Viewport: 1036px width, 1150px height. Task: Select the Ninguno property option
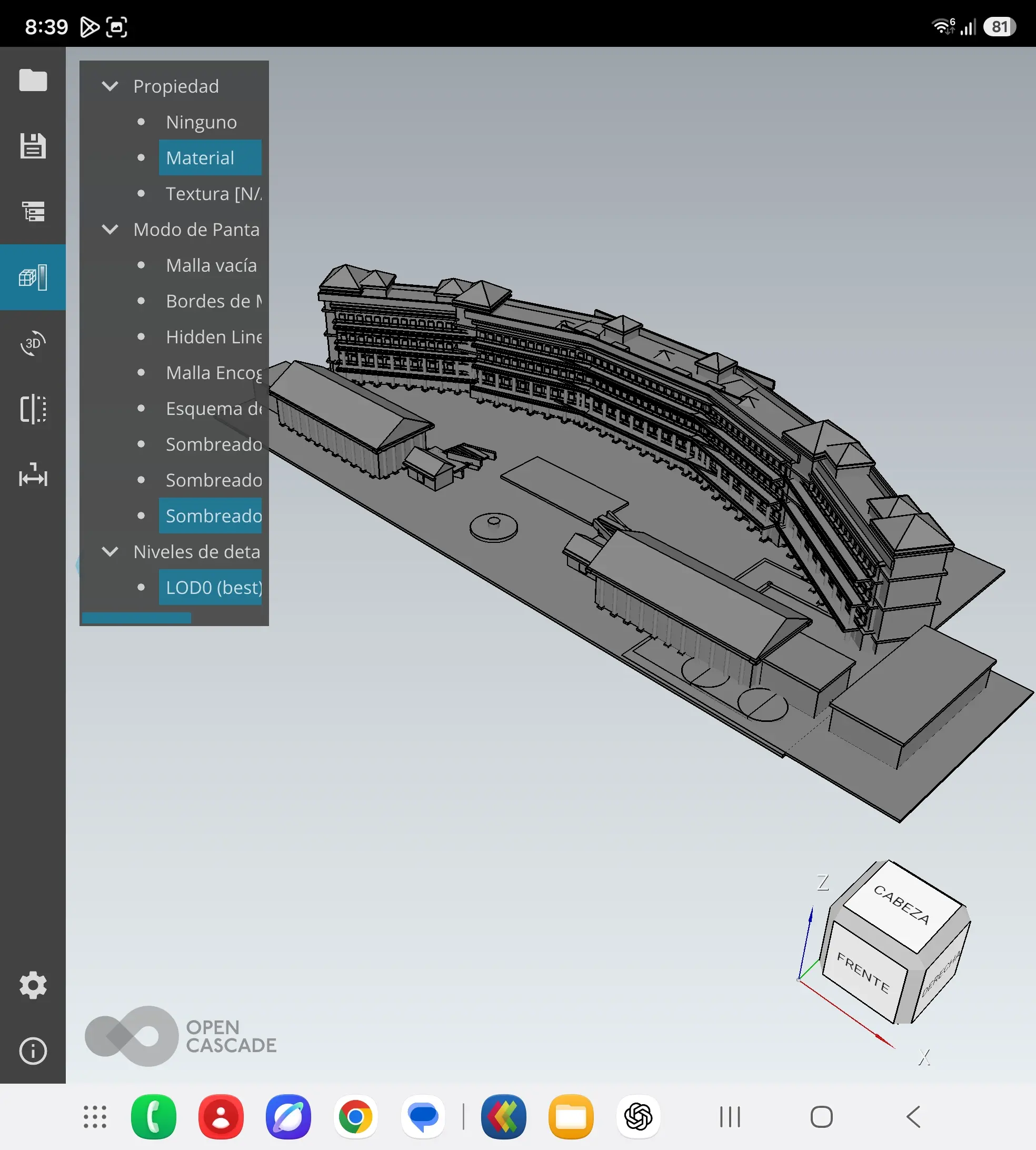point(202,122)
